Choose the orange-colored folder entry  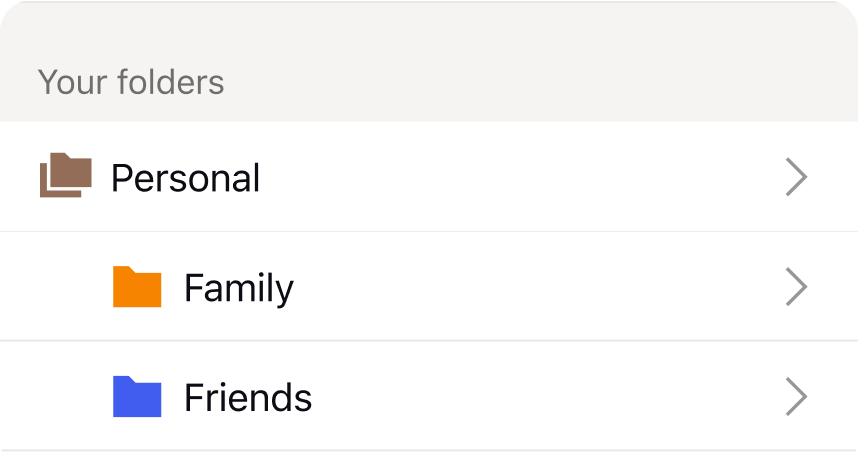(x=429, y=287)
